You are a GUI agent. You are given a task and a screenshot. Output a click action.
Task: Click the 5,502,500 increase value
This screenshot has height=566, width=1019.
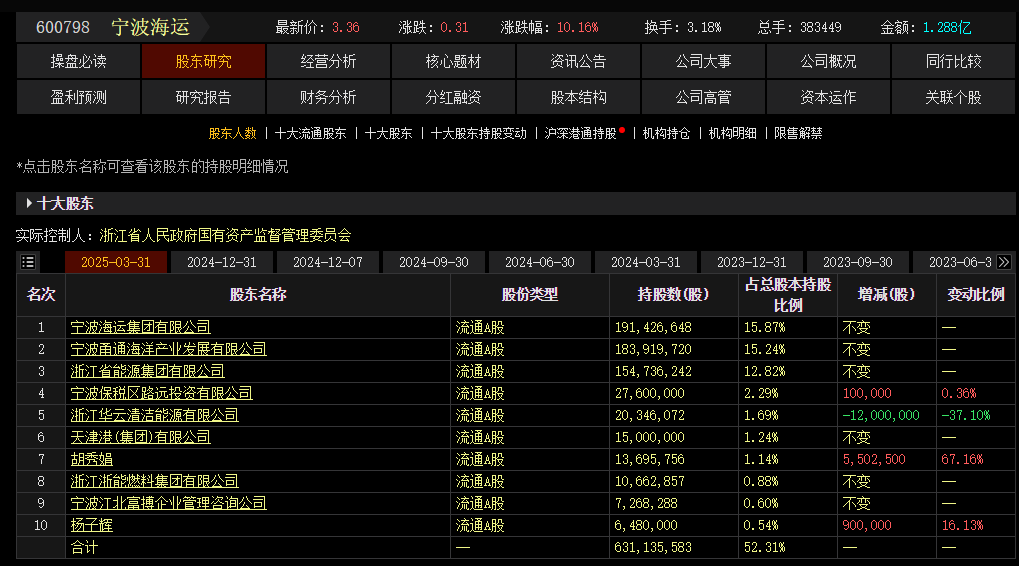[x=874, y=459]
